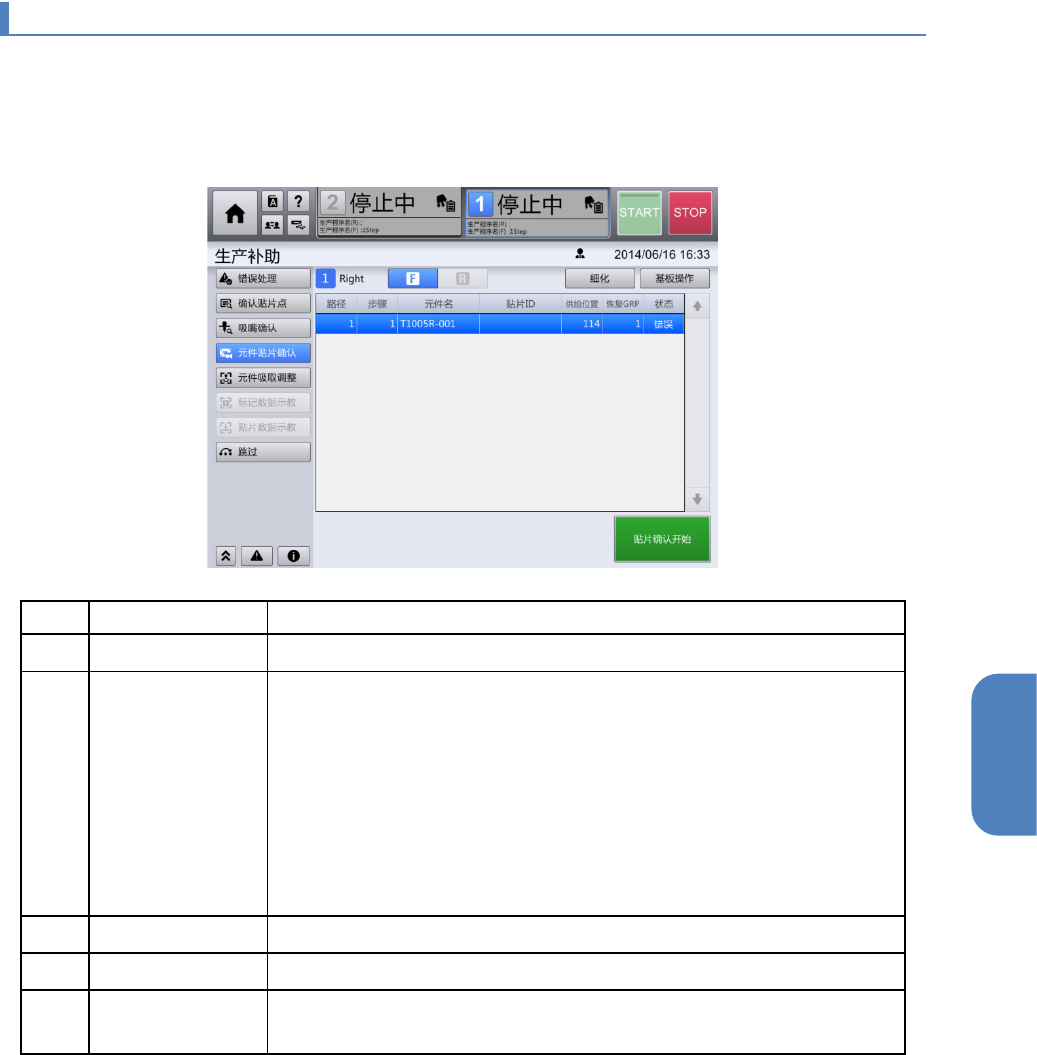The image size is (1037, 1055).
Task: Click the 供给位置 column header
Action: (582, 304)
